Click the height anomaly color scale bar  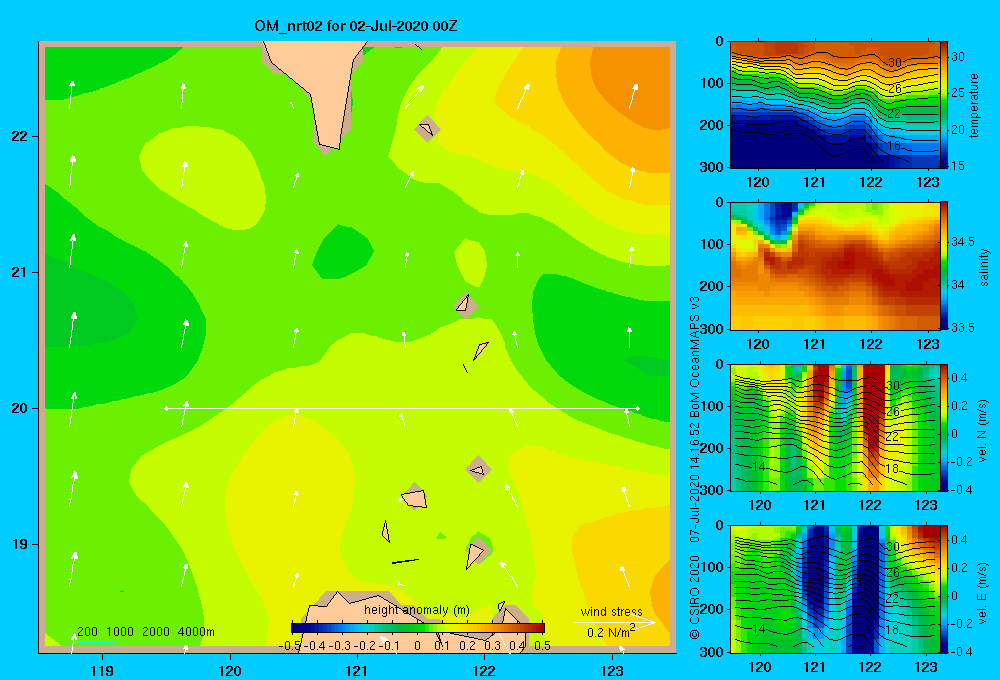coord(417,628)
